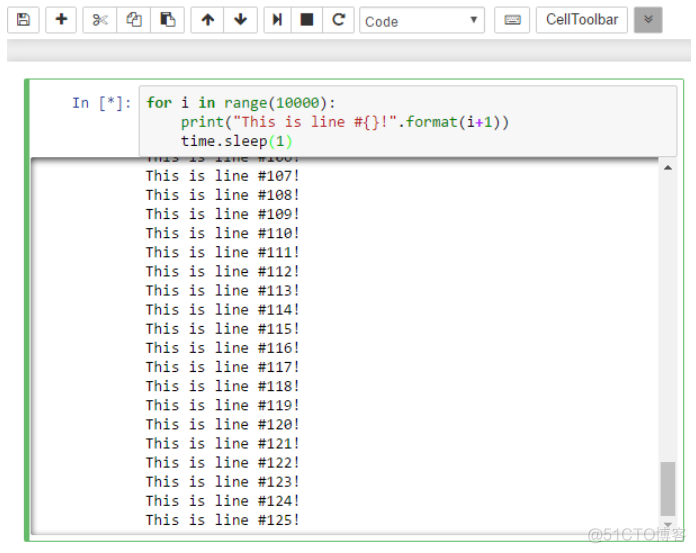
Task: Open cell type Code dropdown
Action: coord(422,20)
